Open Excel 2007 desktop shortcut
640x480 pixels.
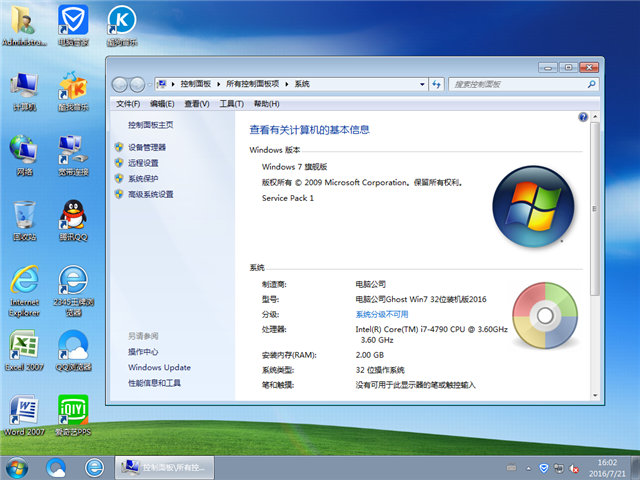[24, 348]
